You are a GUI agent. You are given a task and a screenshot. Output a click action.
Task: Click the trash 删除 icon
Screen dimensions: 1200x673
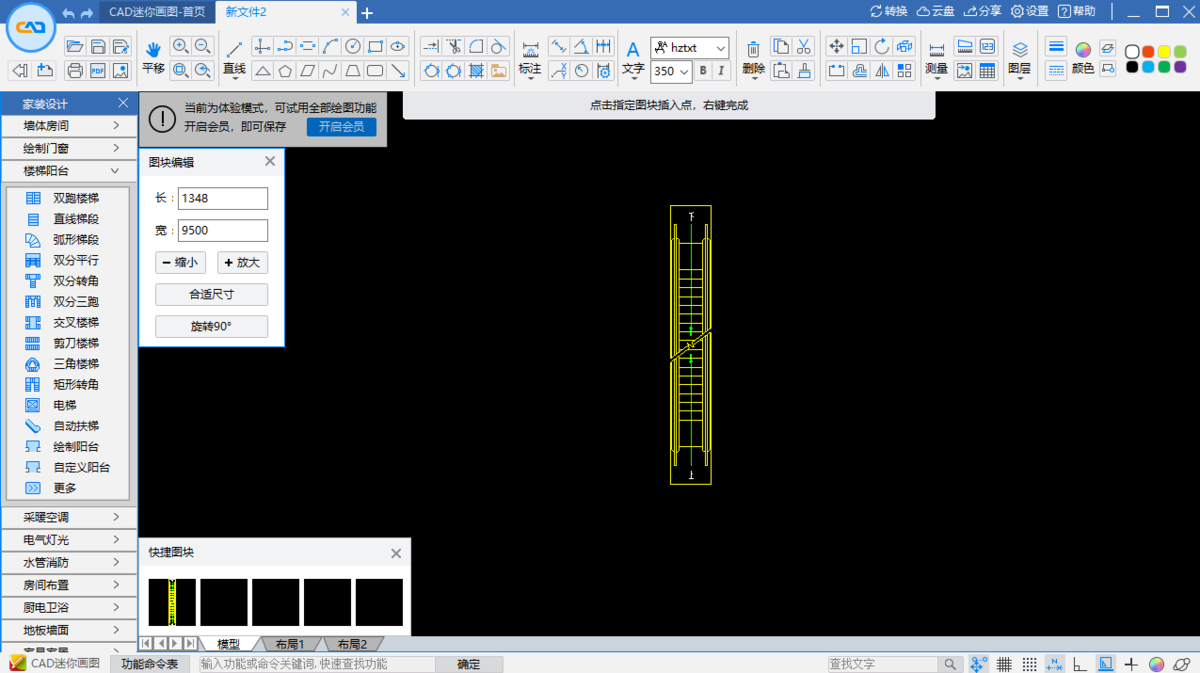tap(754, 49)
